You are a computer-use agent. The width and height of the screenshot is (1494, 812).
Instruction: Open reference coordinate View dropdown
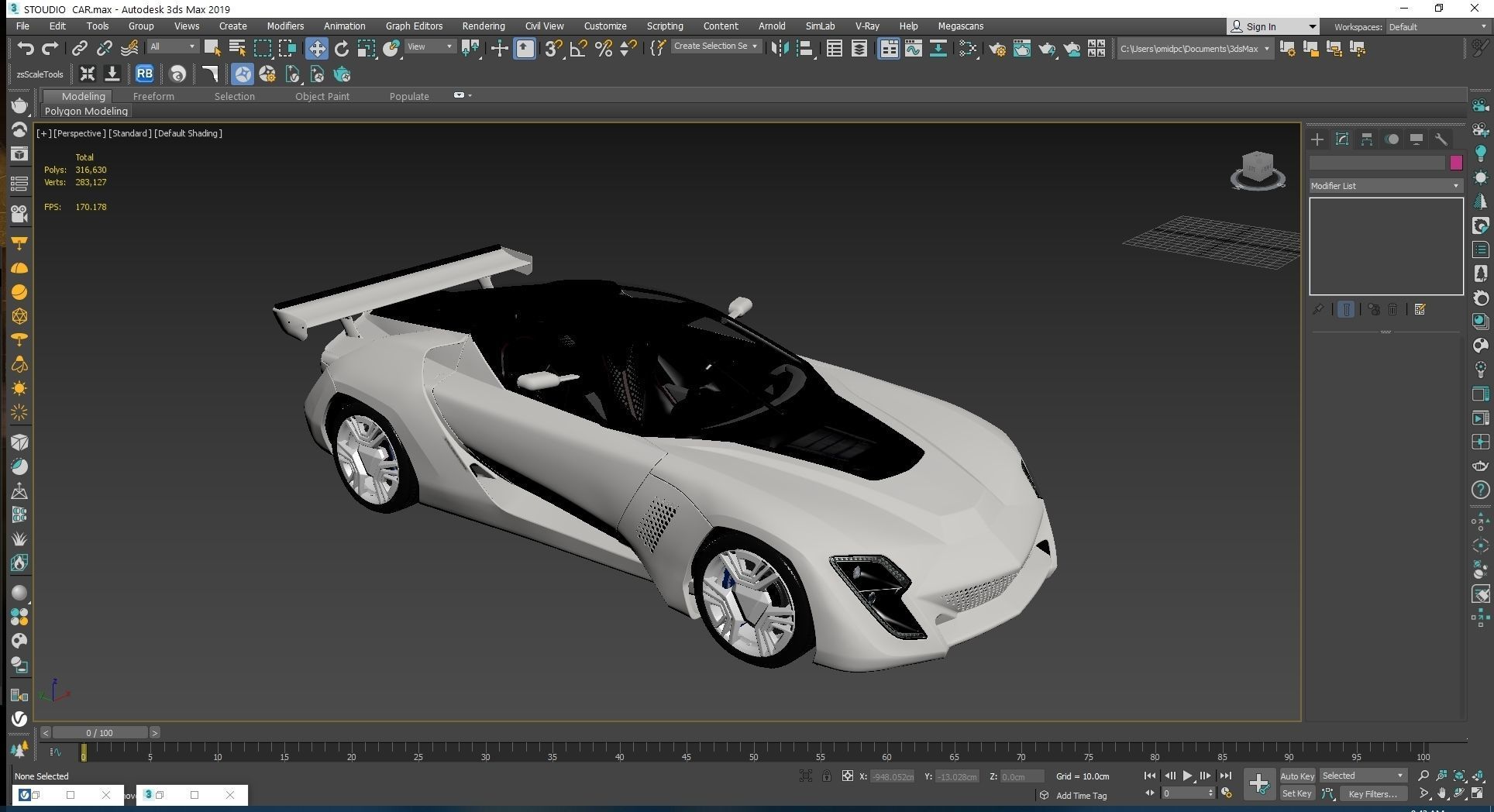point(430,46)
